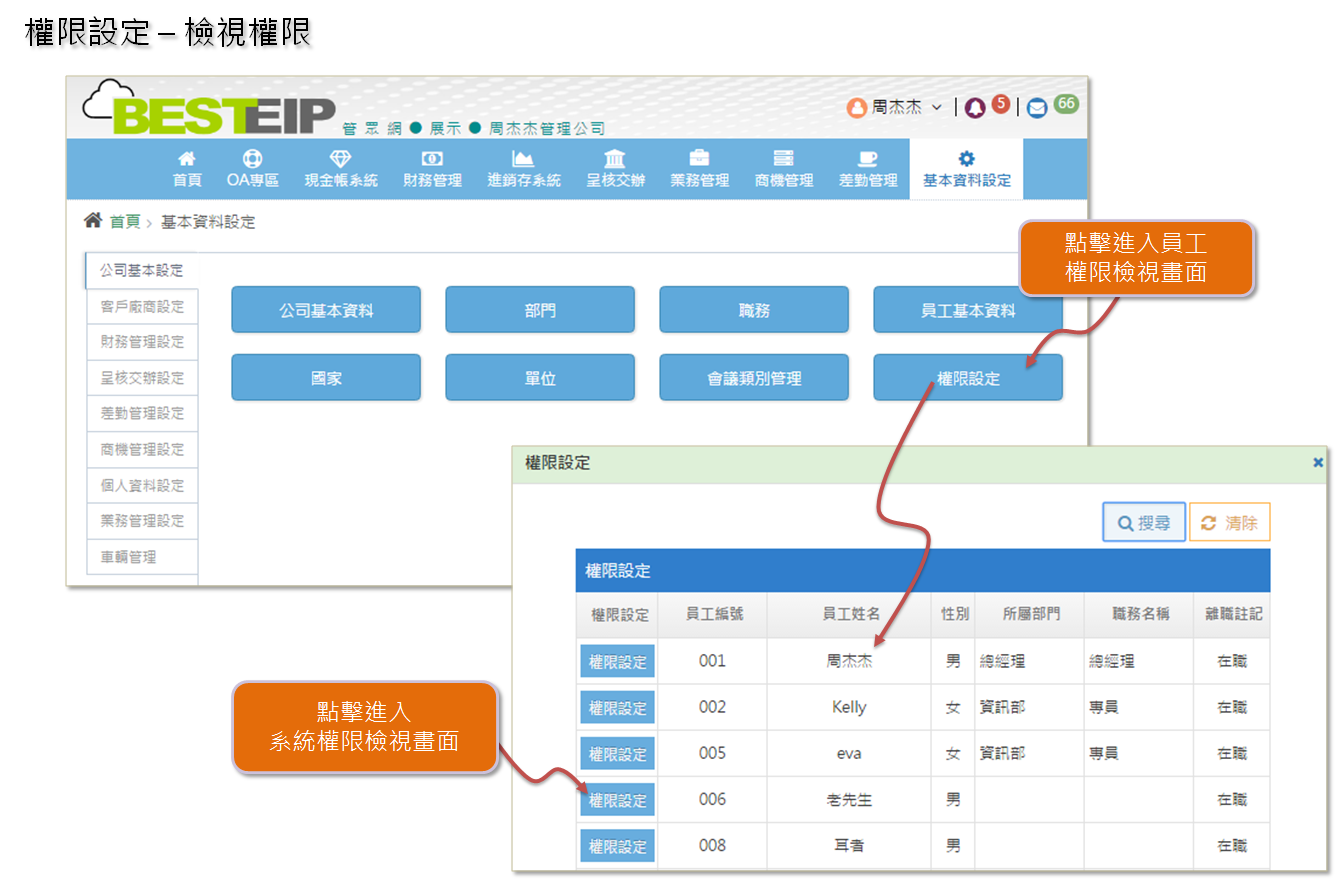The height and width of the screenshot is (881, 1337).
Task: Select 客戶廠商設定 sidebar tab
Action: [142, 307]
